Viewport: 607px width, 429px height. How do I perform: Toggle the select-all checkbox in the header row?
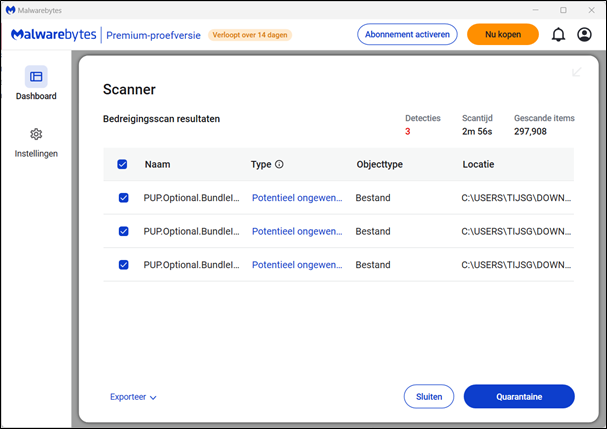123,164
